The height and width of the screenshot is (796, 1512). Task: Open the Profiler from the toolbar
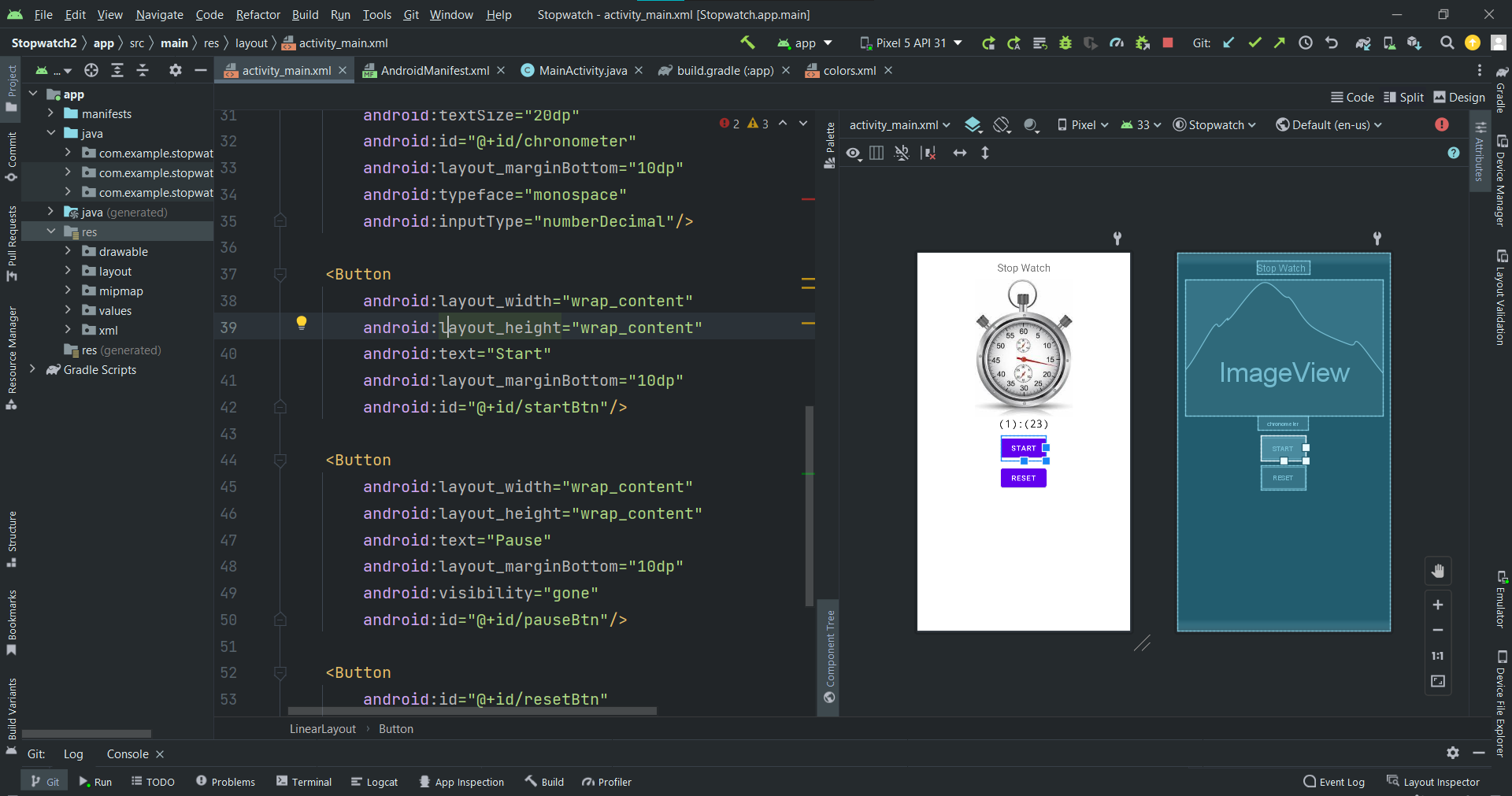pyautogui.click(x=1116, y=43)
